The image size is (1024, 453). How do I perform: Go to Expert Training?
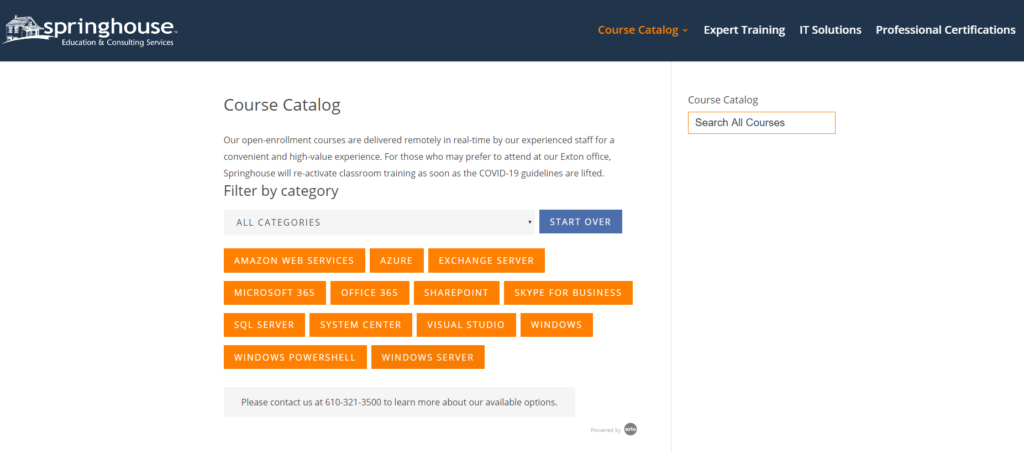744,30
